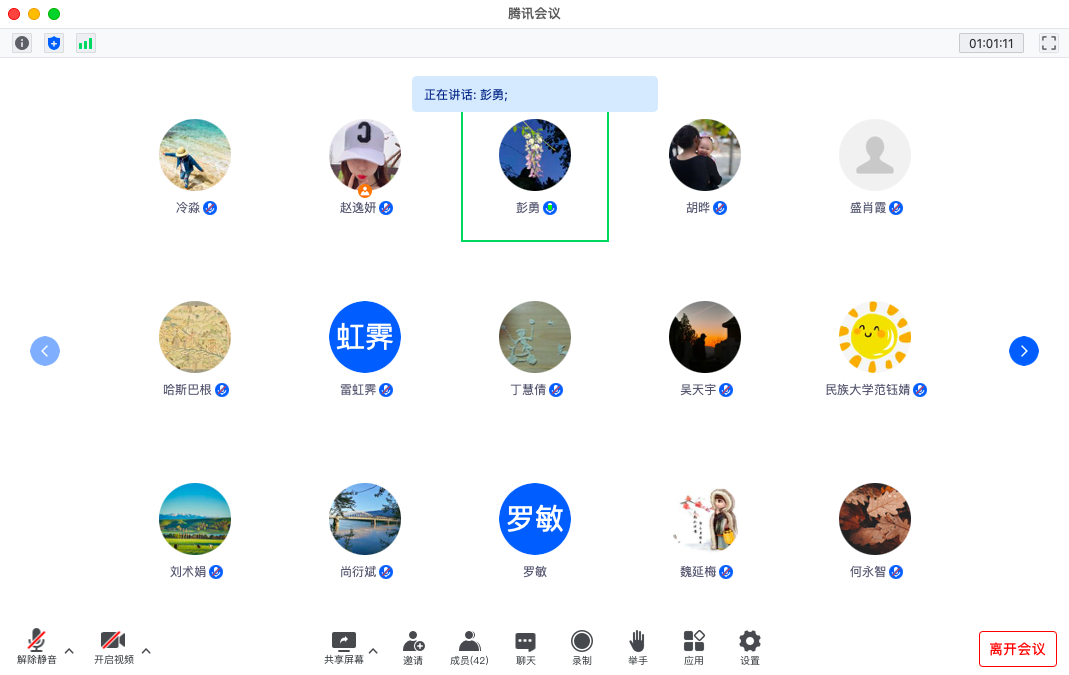This screenshot has height=675, width=1069.
Task: Open the meeting info icon
Action: [x=22, y=43]
